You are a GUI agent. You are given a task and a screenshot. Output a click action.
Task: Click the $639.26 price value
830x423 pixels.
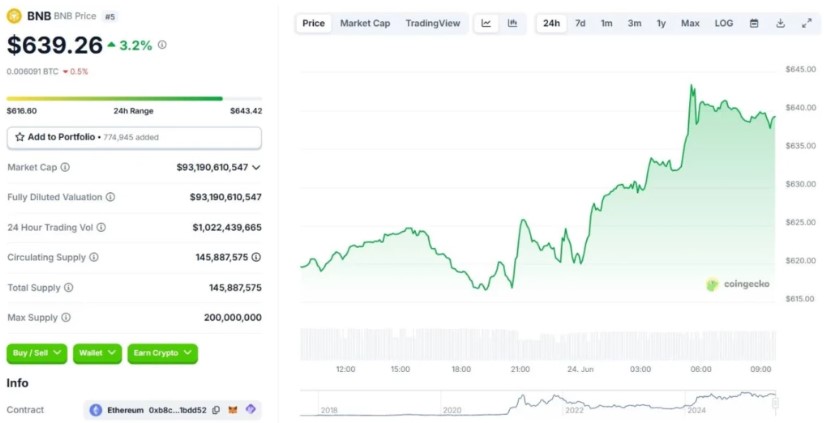point(55,45)
